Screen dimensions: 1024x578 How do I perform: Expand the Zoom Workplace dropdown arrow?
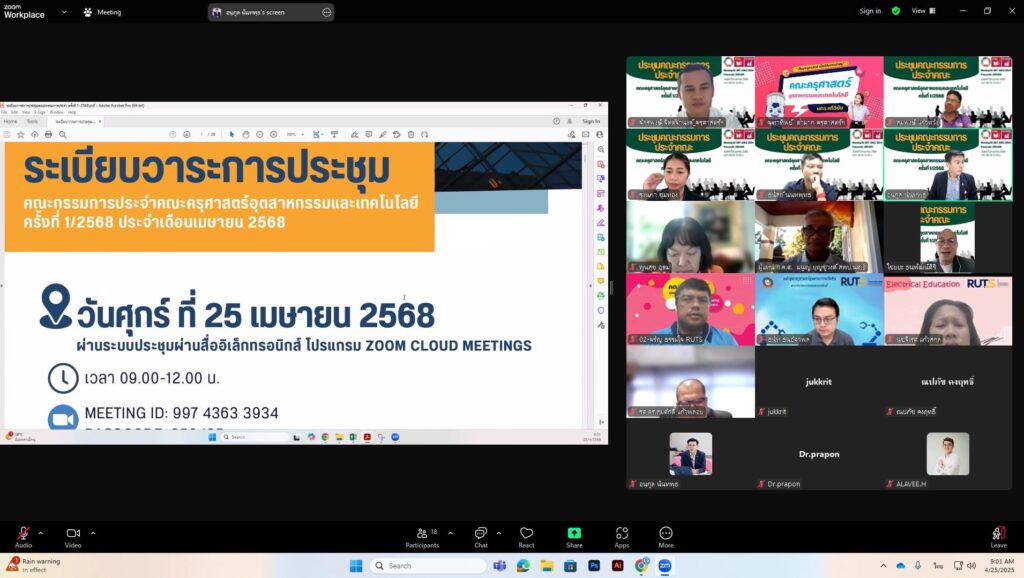point(64,12)
